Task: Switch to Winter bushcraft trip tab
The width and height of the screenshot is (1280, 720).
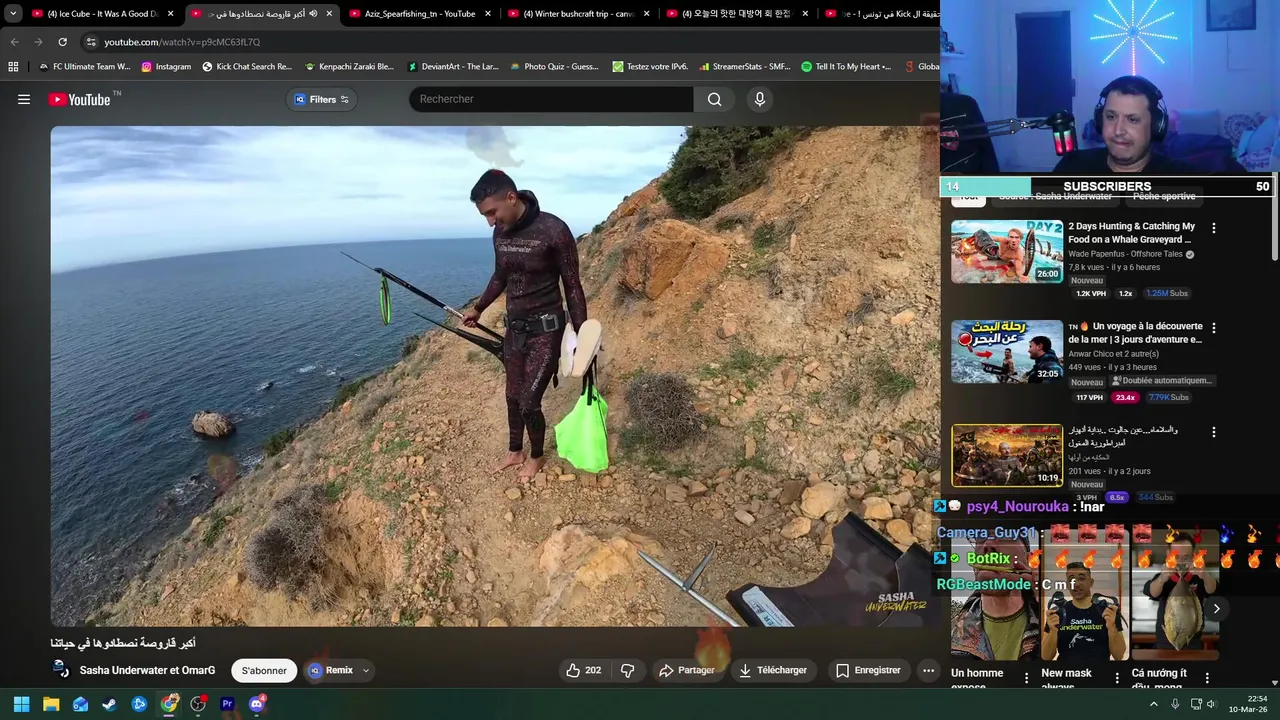Action: click(x=577, y=14)
